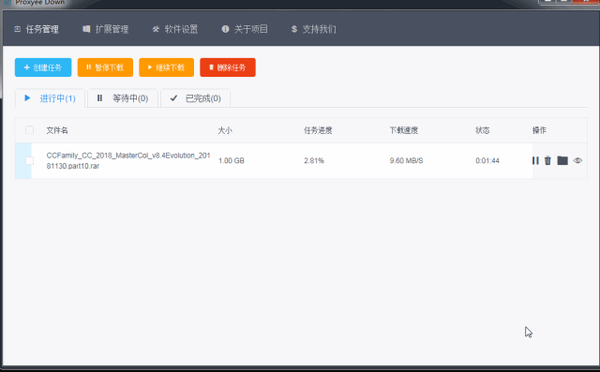Open the 任务管理 menu tab
This screenshot has width=600, height=372.
pos(37,29)
